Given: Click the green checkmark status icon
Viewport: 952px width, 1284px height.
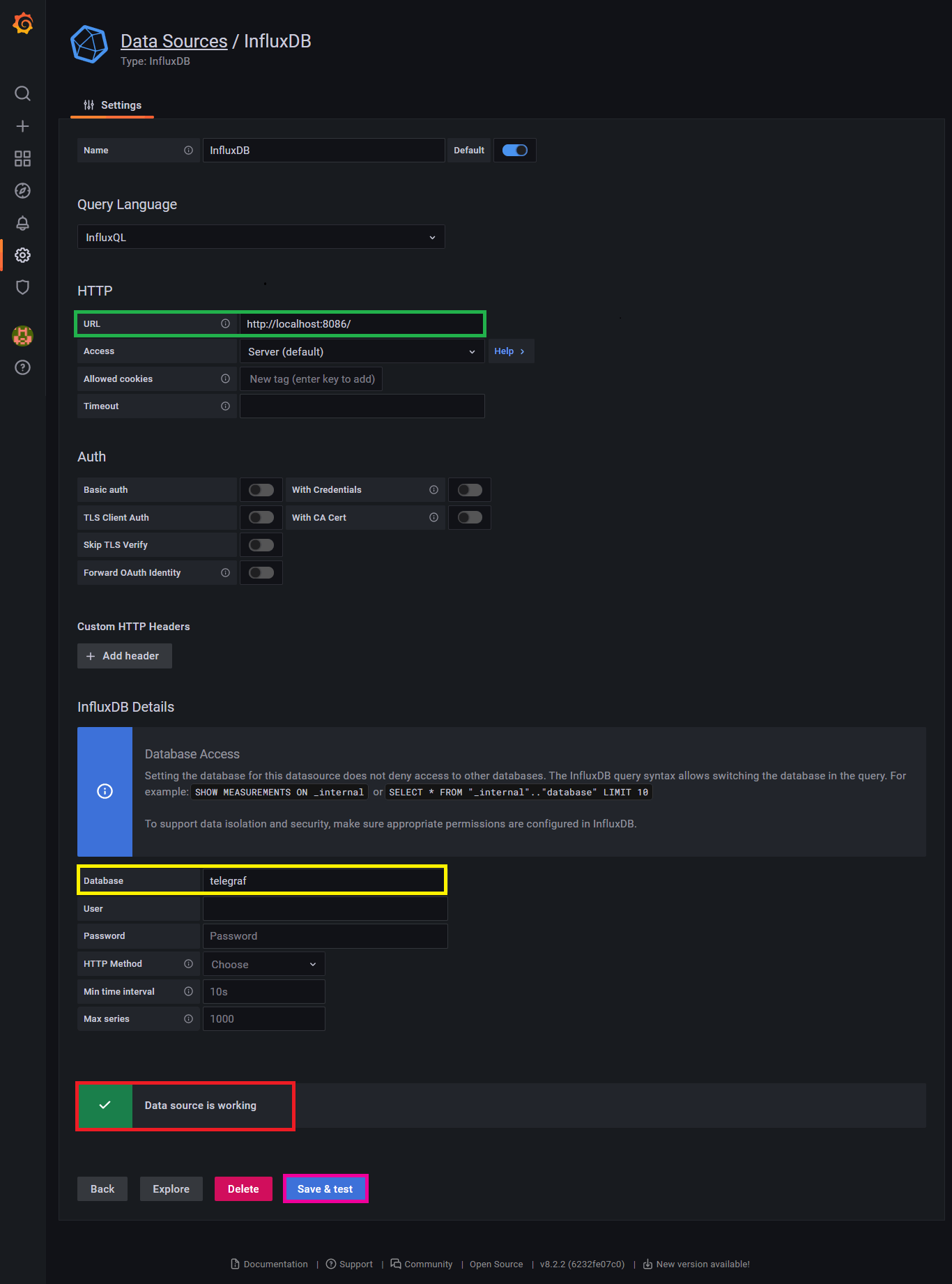Looking at the screenshot, I should point(105,1106).
